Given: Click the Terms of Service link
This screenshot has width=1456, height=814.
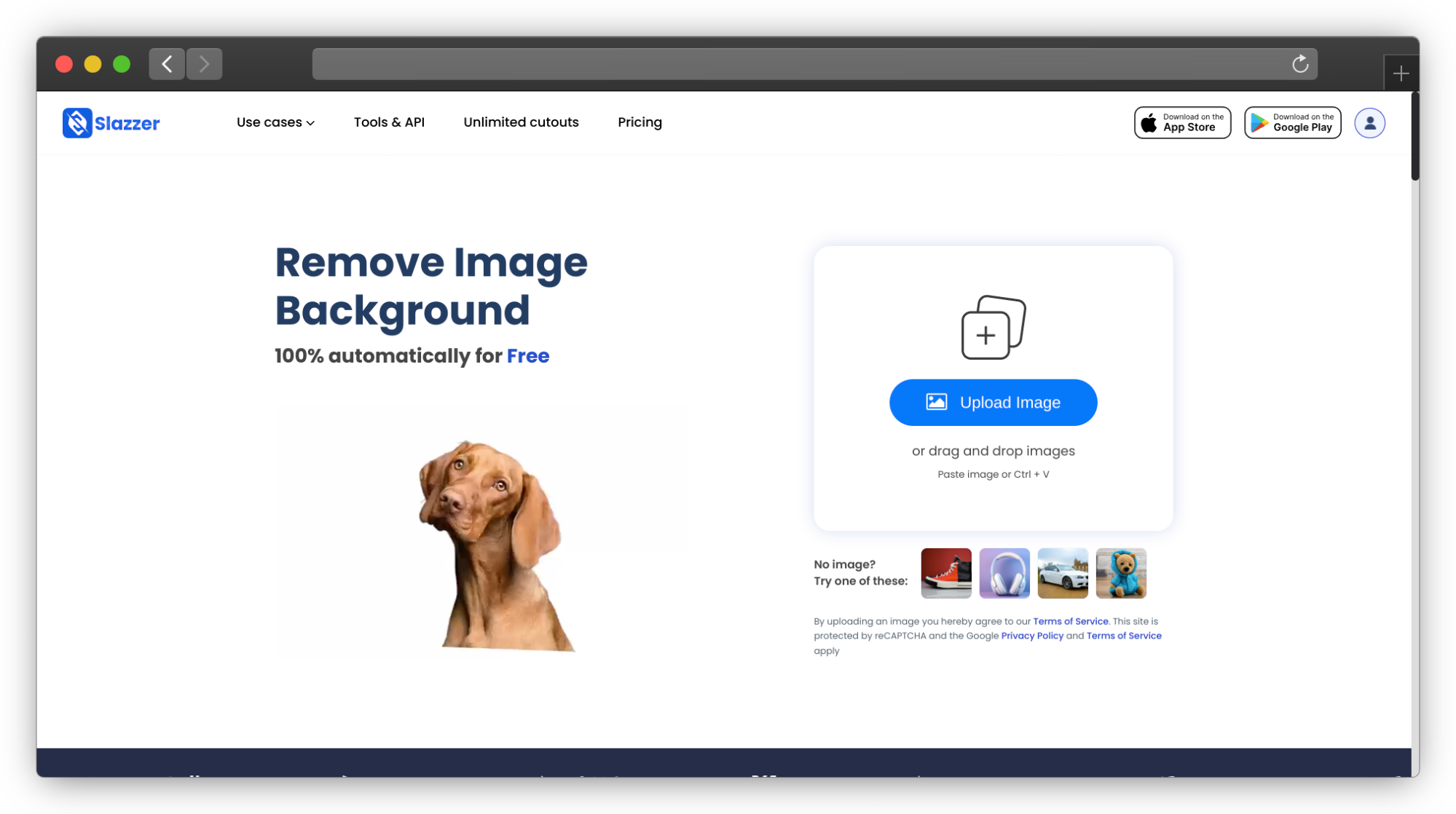Looking at the screenshot, I should click(1070, 621).
